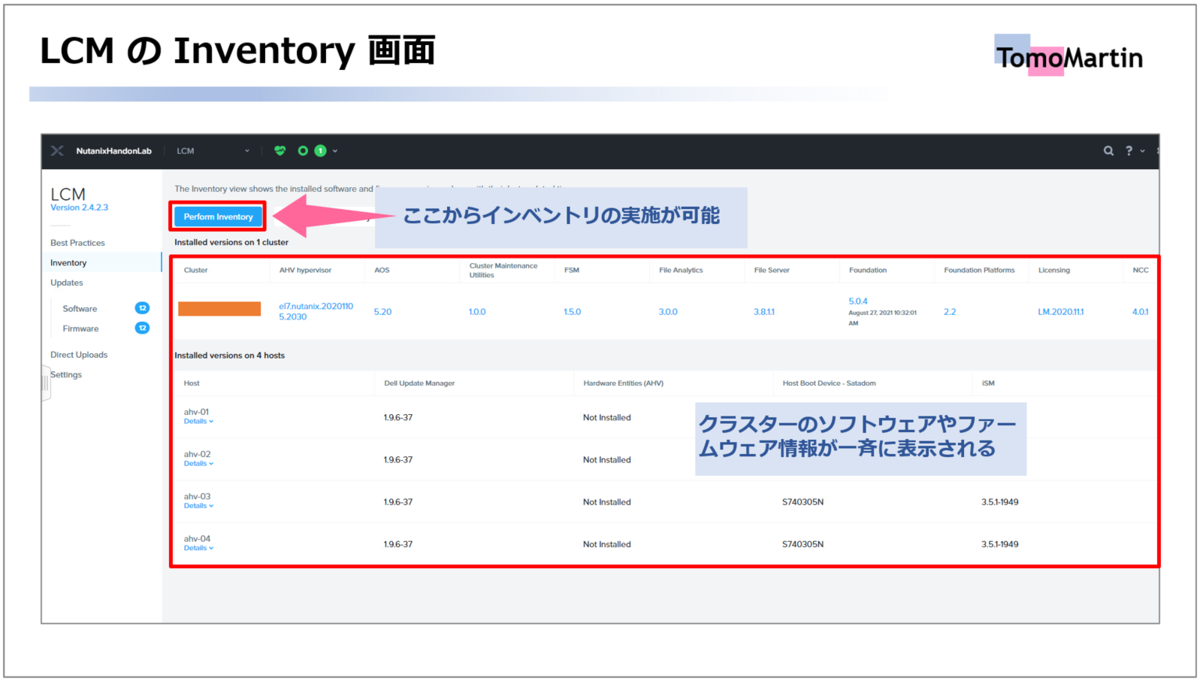Click the search magnifier icon
This screenshot has height=681, width=1200.
click(x=1108, y=151)
